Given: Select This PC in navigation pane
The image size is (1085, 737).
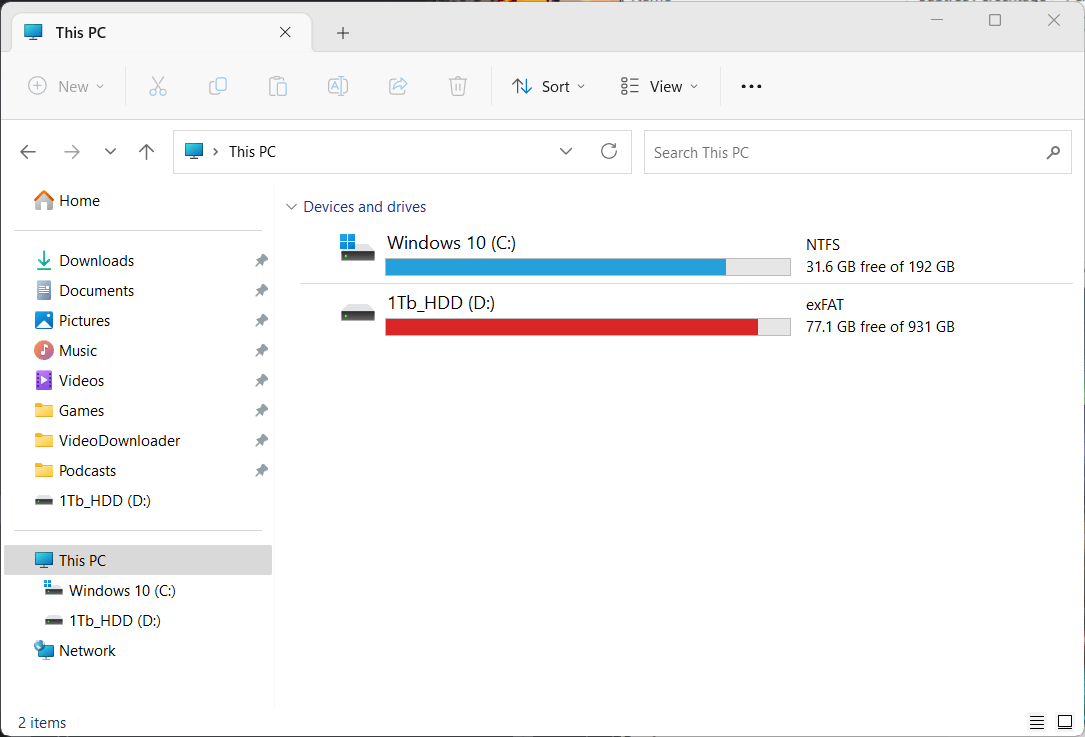Looking at the screenshot, I should point(138,561).
